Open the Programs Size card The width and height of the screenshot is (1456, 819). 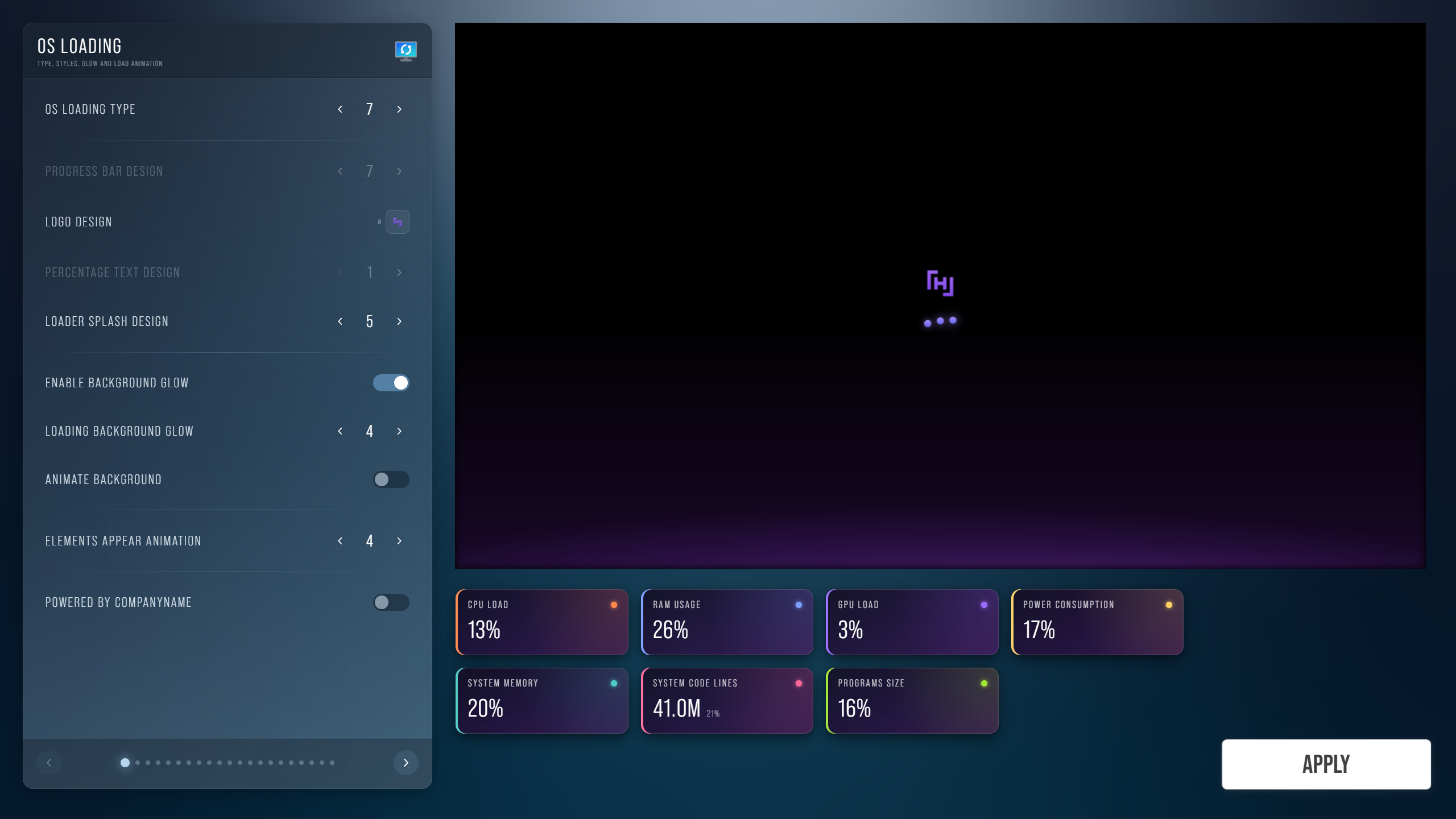(x=912, y=701)
